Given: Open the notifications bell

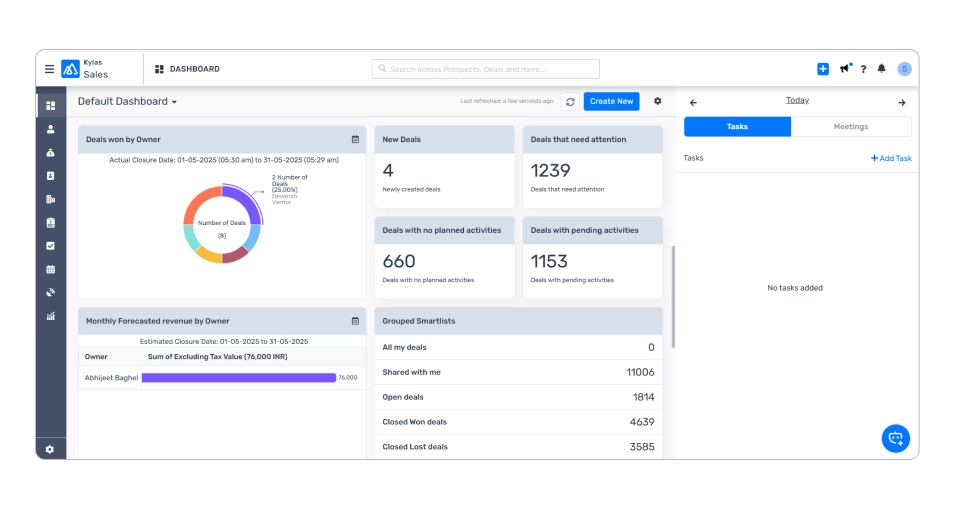Looking at the screenshot, I should pyautogui.click(x=881, y=69).
